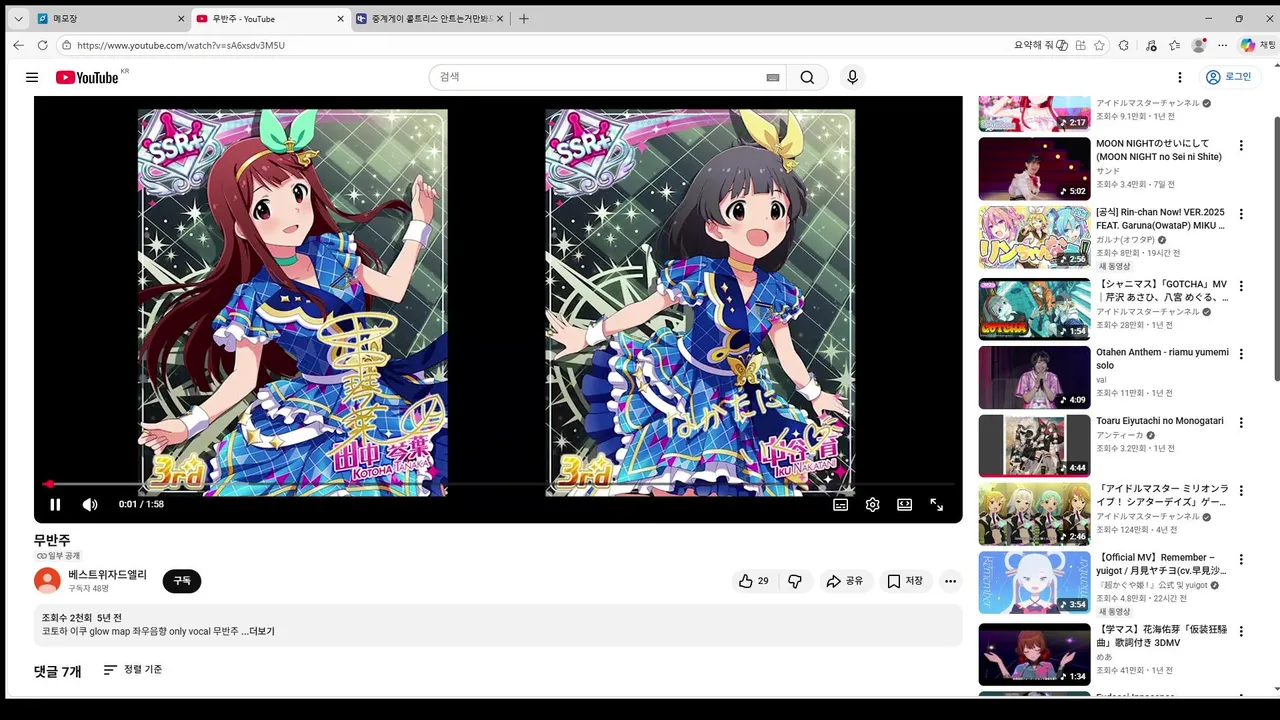Viewport: 1280px width, 720px height.
Task: Like the video (29 likes)
Action: coord(754,581)
